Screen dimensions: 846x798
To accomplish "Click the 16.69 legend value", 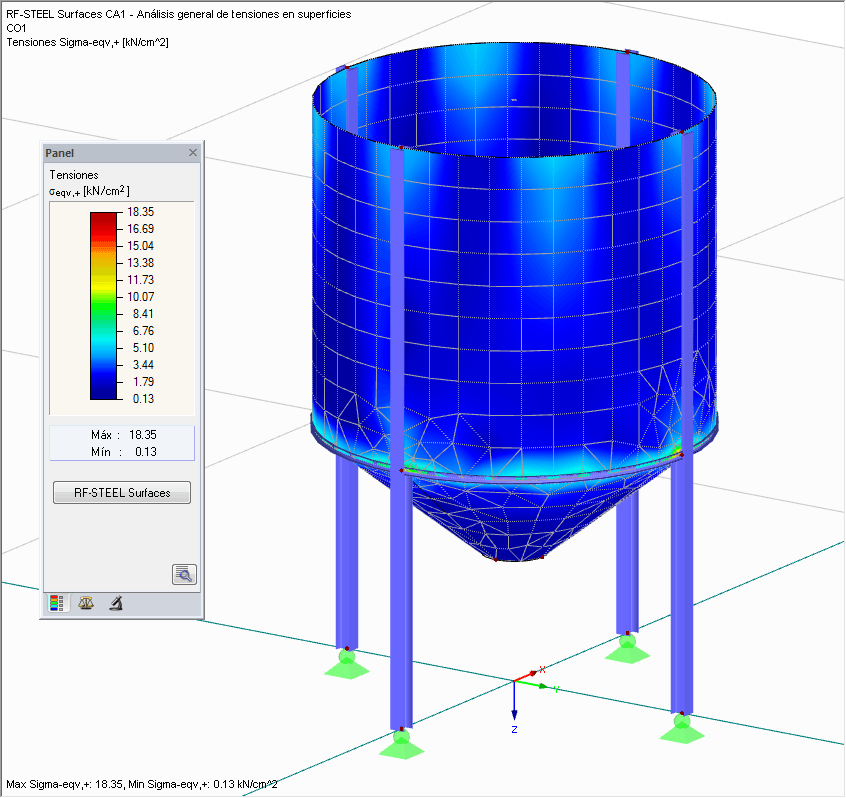I will [140, 229].
